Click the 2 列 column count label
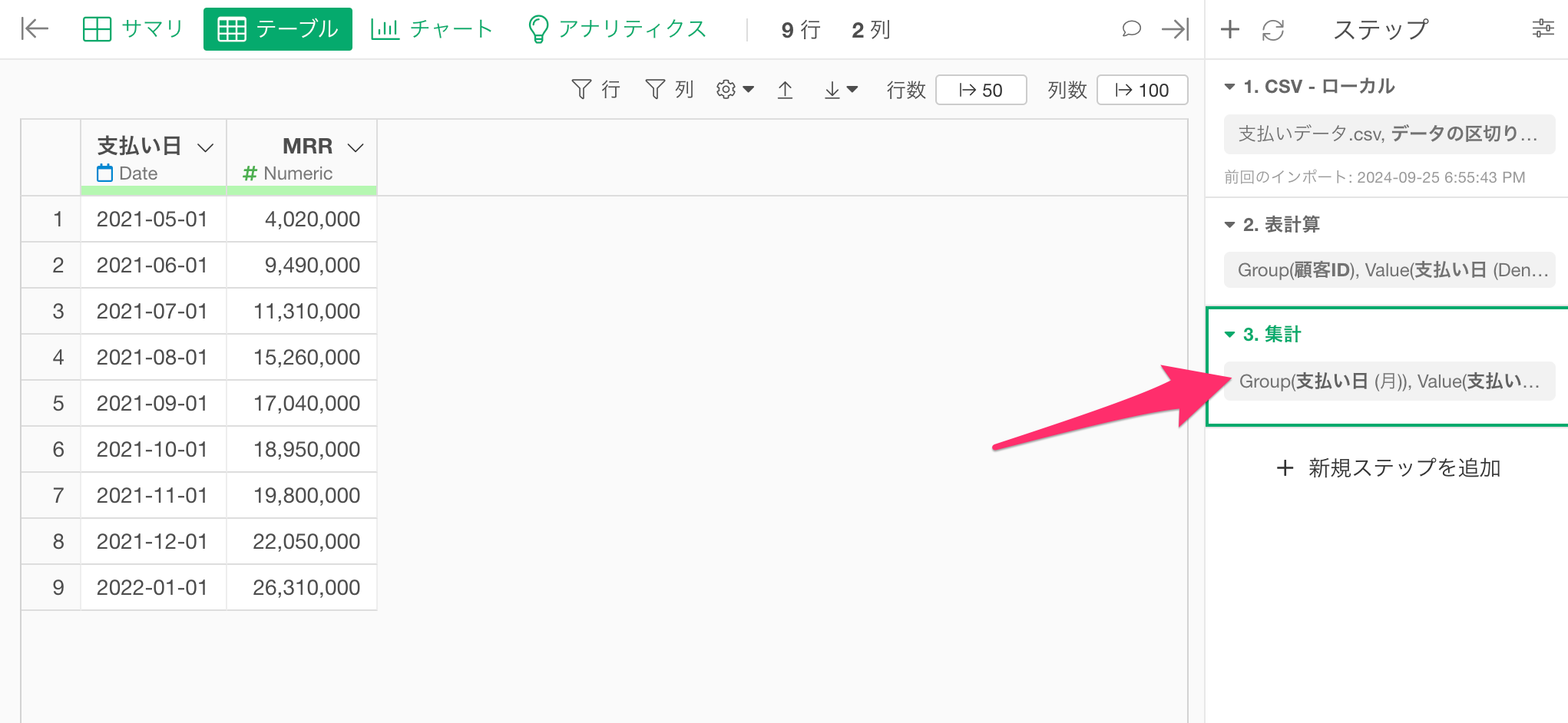Viewport: 1568px width, 723px height. pyautogui.click(x=871, y=30)
